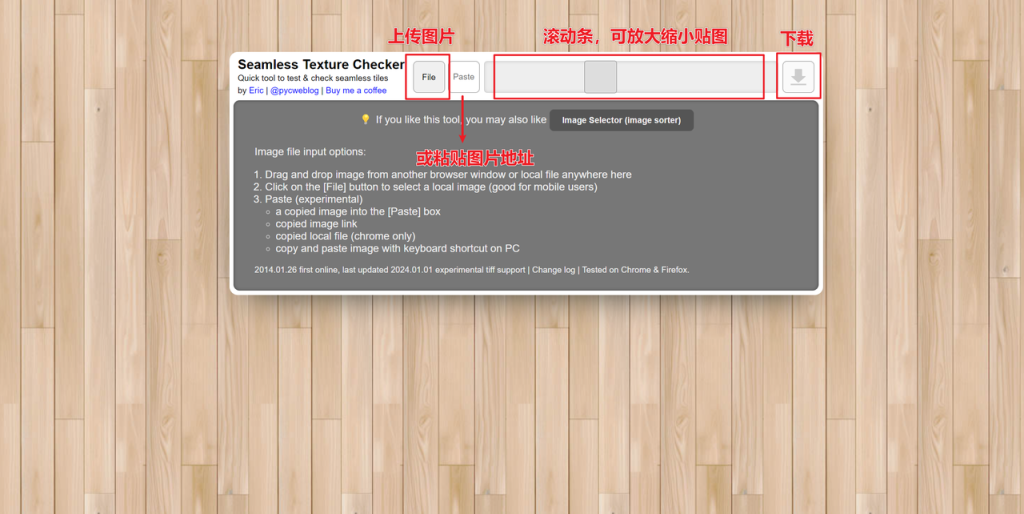Click the File button to upload an image
Image resolution: width=1024 pixels, height=514 pixels.
428,77
